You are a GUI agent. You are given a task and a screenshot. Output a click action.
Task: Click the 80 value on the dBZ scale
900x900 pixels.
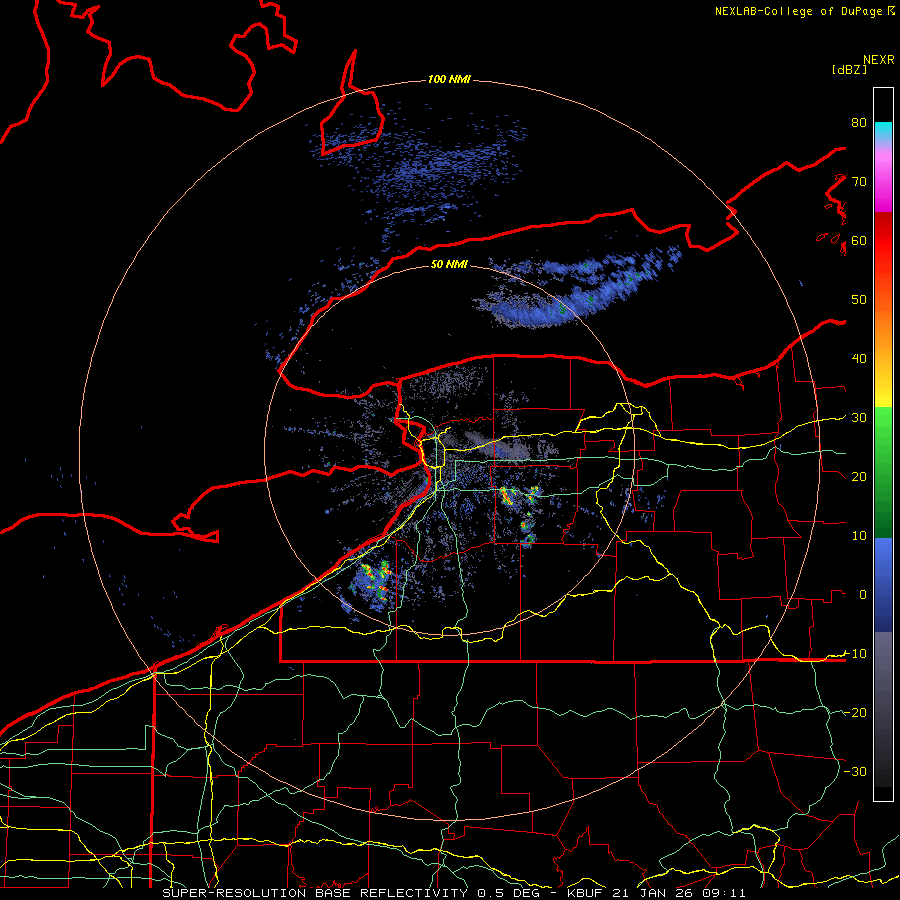(x=859, y=123)
